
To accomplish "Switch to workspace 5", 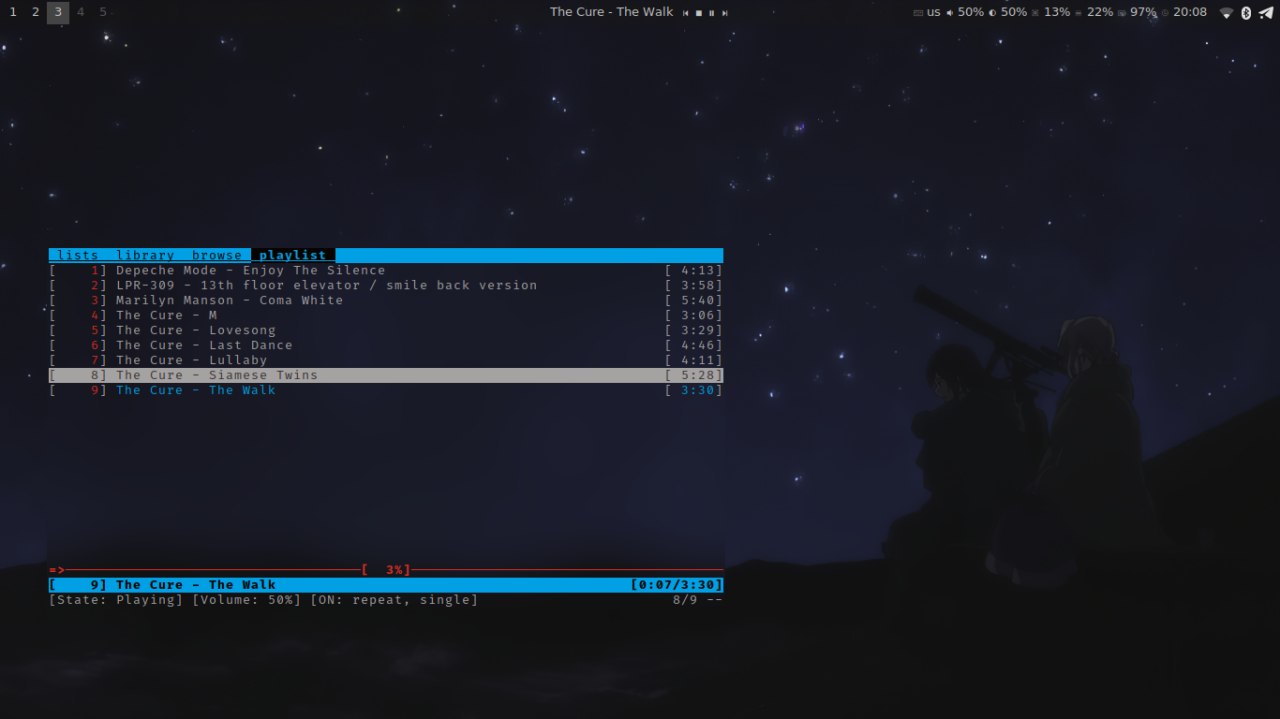I will (x=103, y=12).
